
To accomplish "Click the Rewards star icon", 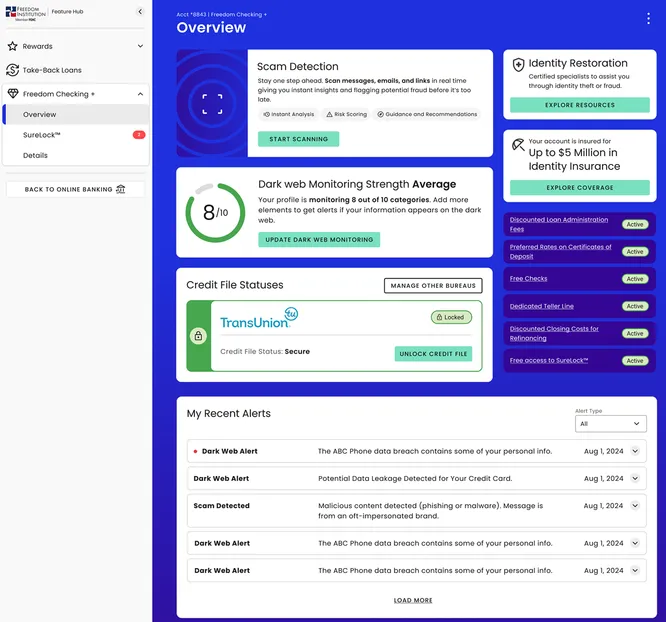I will [13, 46].
